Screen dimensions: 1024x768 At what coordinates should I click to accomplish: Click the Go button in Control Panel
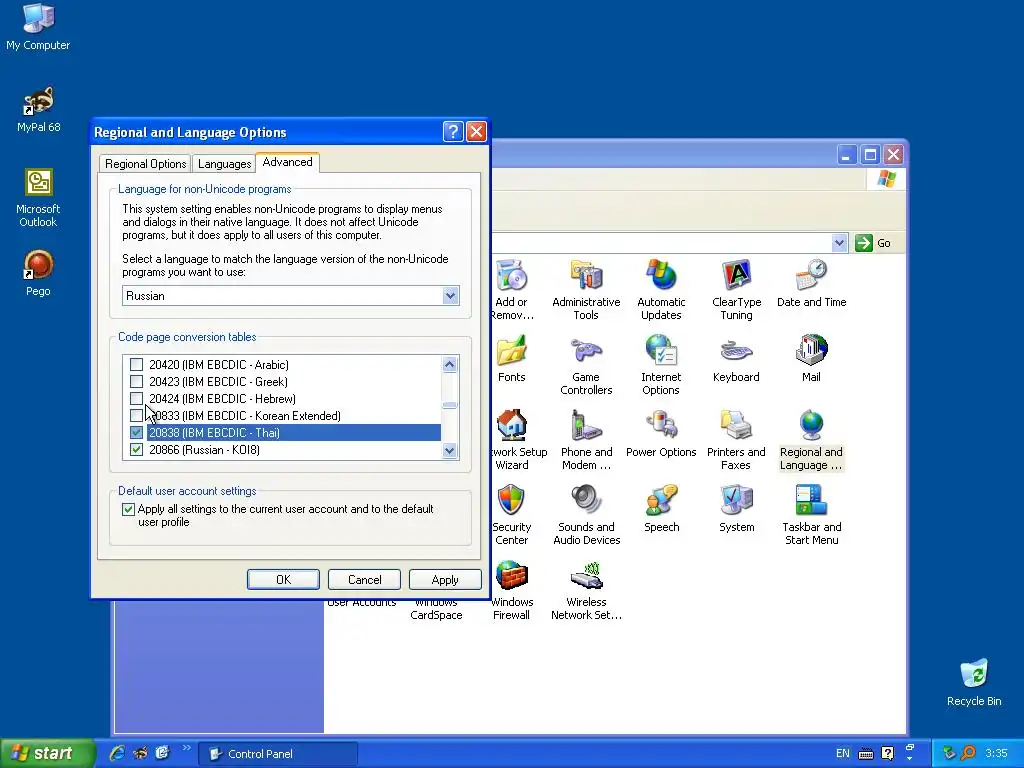(874, 243)
